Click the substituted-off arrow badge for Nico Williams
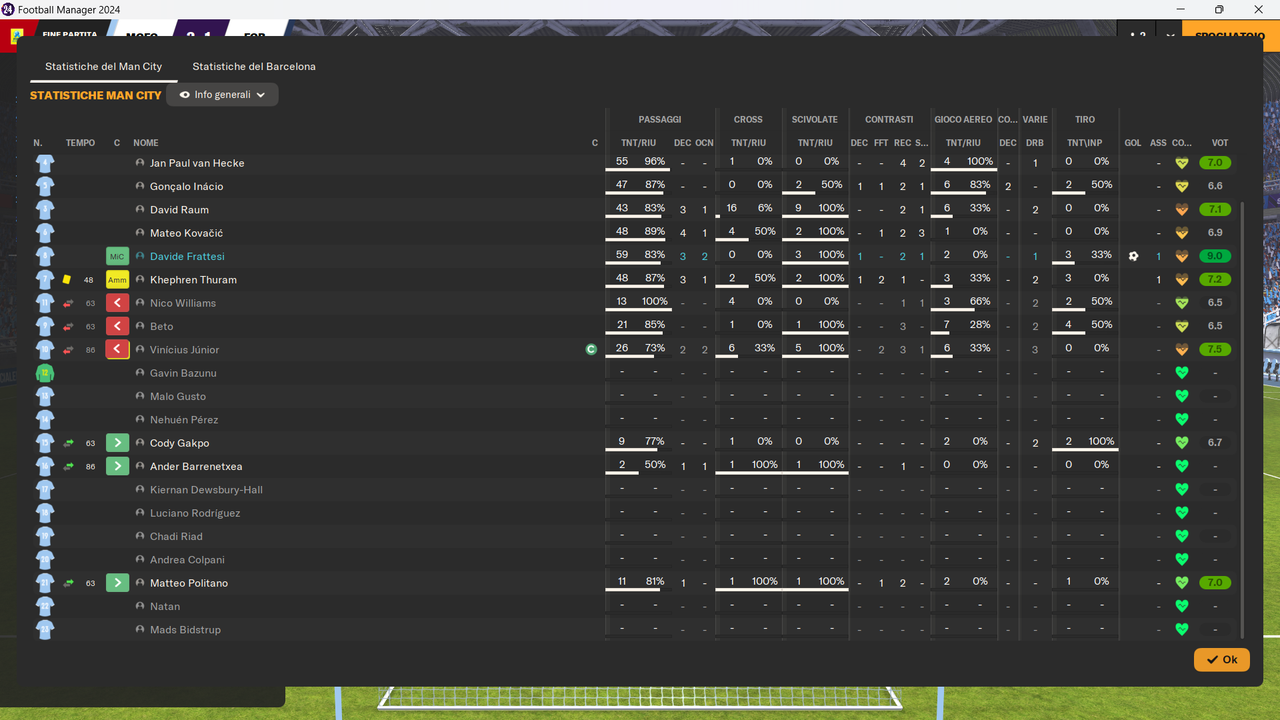1280x720 pixels. point(117,303)
